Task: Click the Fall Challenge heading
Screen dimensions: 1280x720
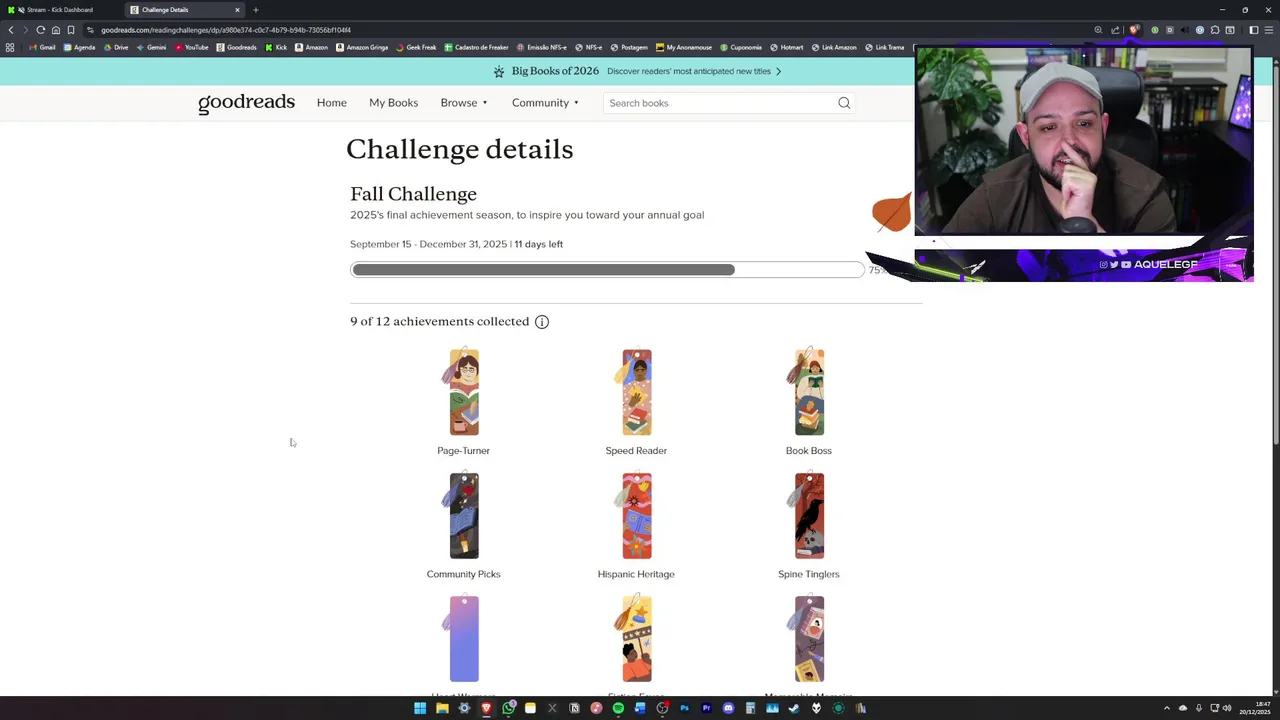Action: [413, 194]
